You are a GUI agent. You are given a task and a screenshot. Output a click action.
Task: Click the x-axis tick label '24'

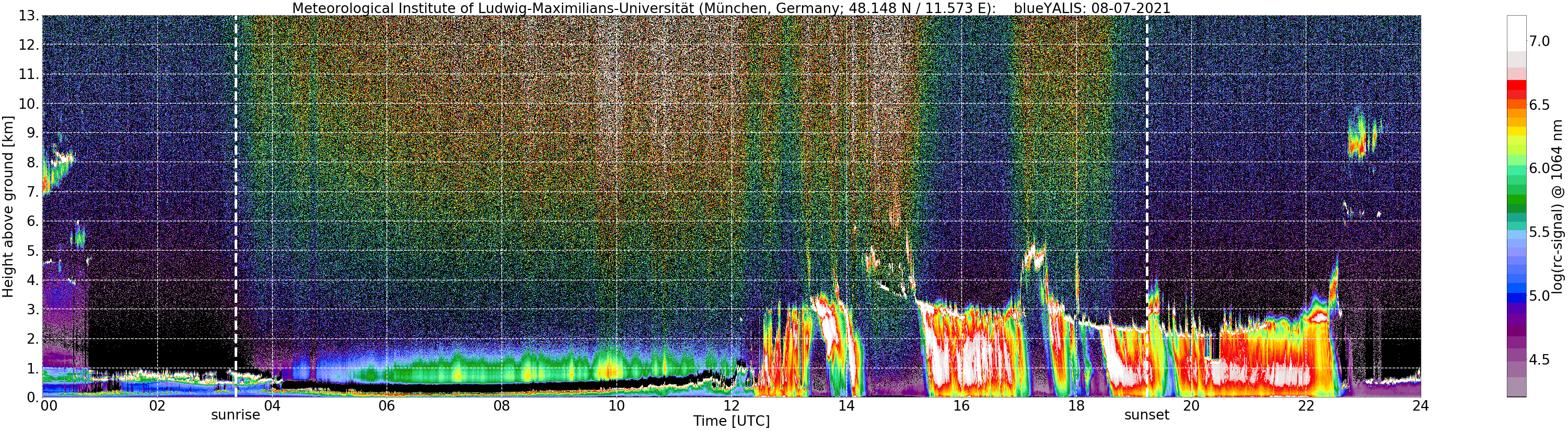click(x=1421, y=406)
